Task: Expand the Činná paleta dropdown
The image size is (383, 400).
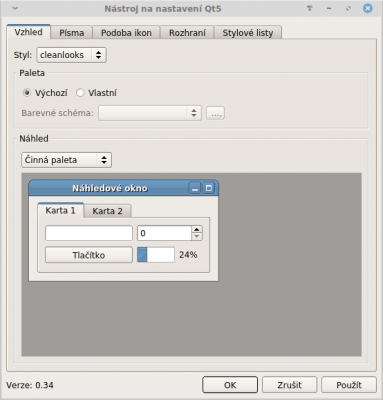Action: pyautogui.click(x=66, y=160)
